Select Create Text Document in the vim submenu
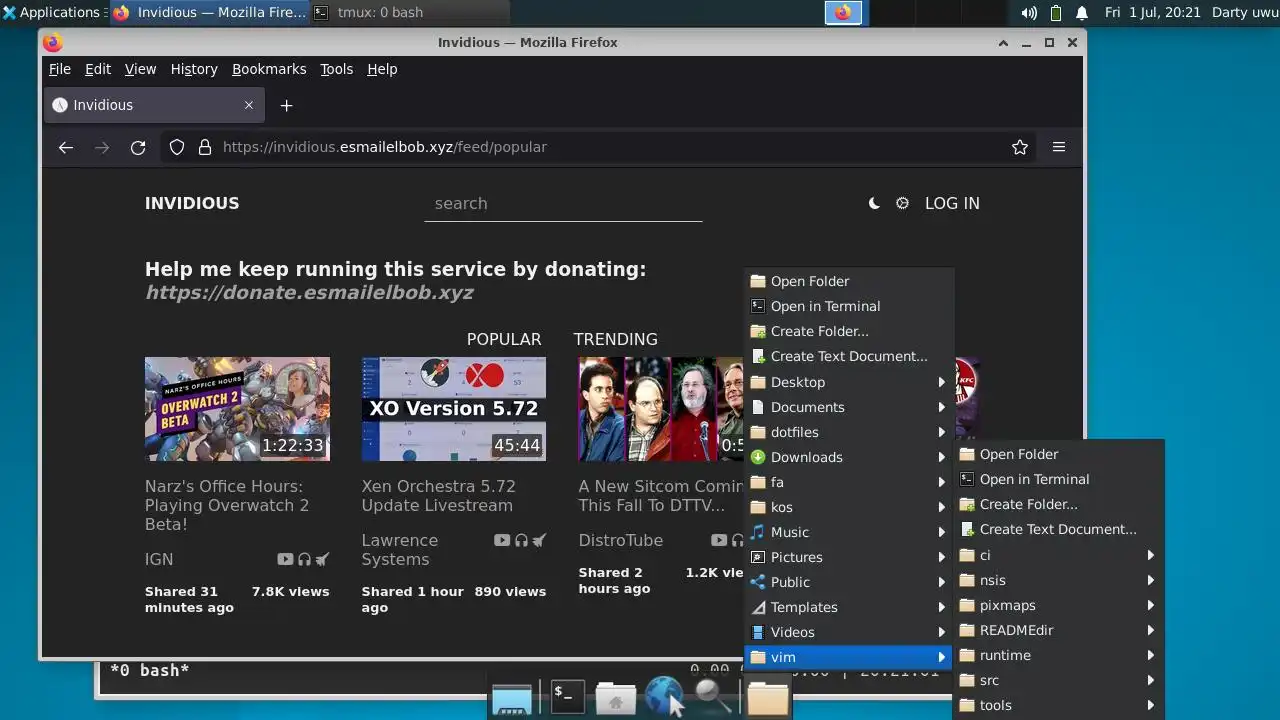Viewport: 1280px width, 720px height. click(1058, 529)
